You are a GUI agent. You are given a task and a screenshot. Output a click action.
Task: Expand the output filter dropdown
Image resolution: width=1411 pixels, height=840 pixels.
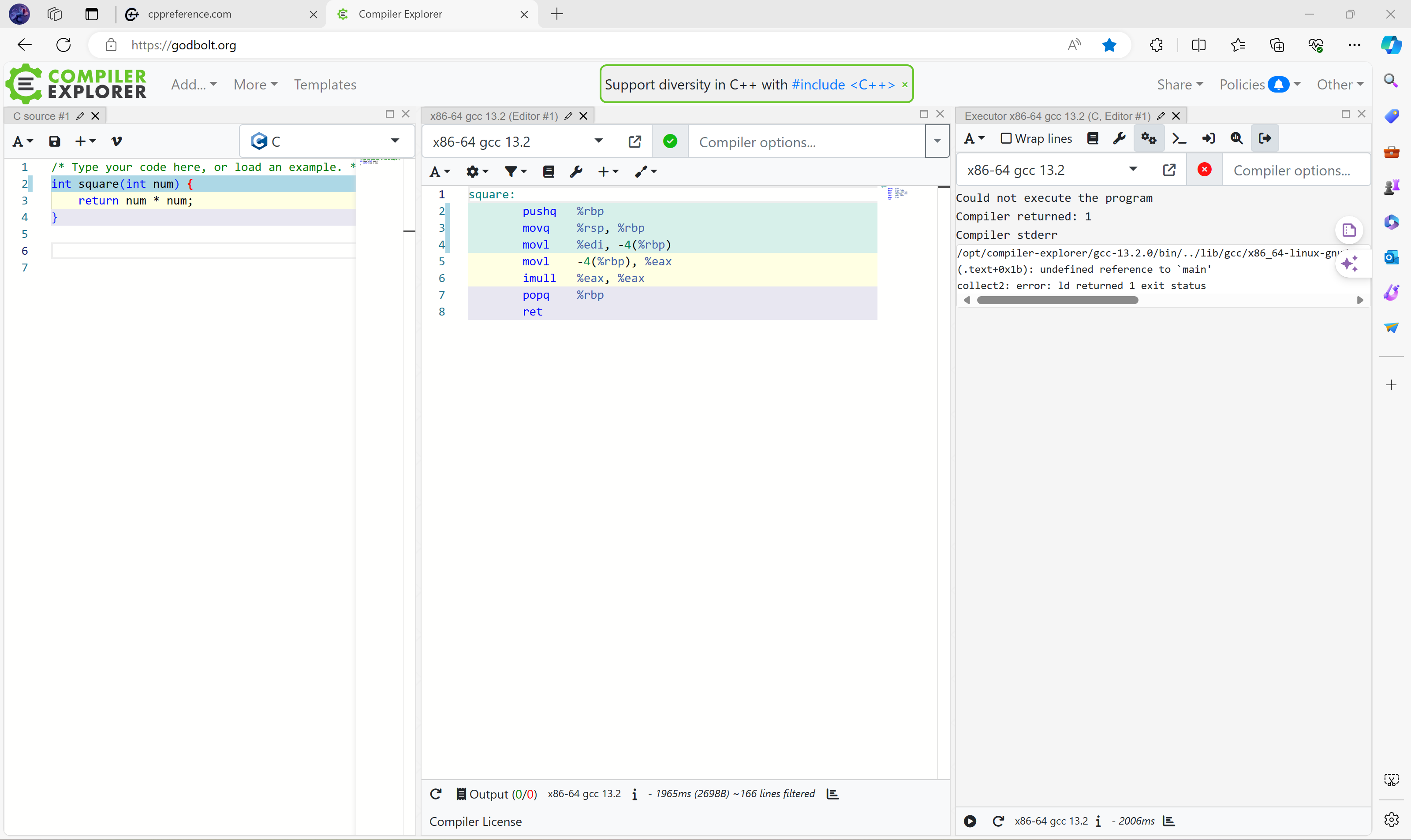[x=515, y=171]
